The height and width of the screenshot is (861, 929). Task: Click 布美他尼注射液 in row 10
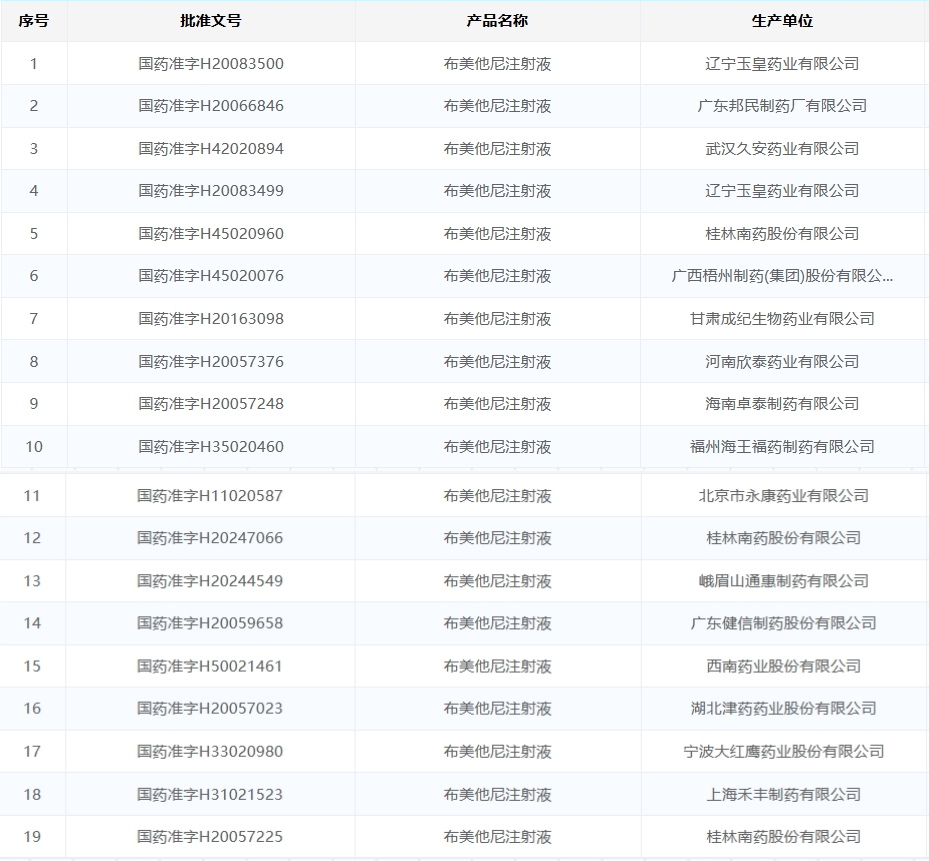(x=497, y=446)
